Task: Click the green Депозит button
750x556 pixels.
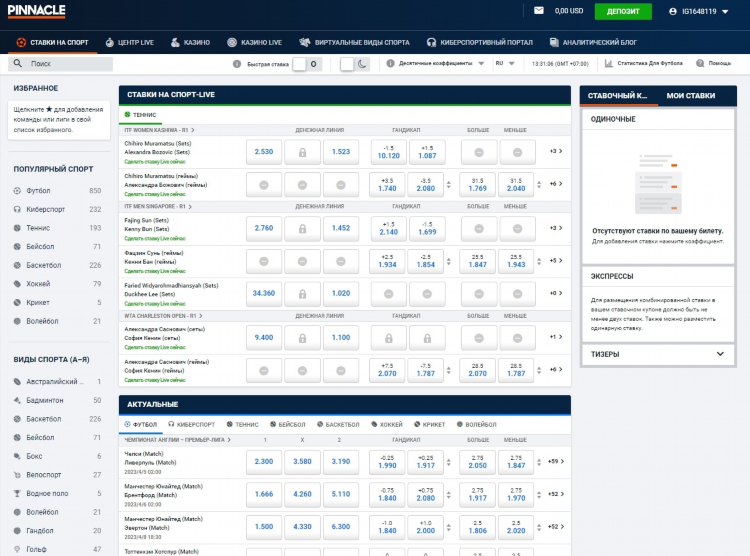Action: 623,11
